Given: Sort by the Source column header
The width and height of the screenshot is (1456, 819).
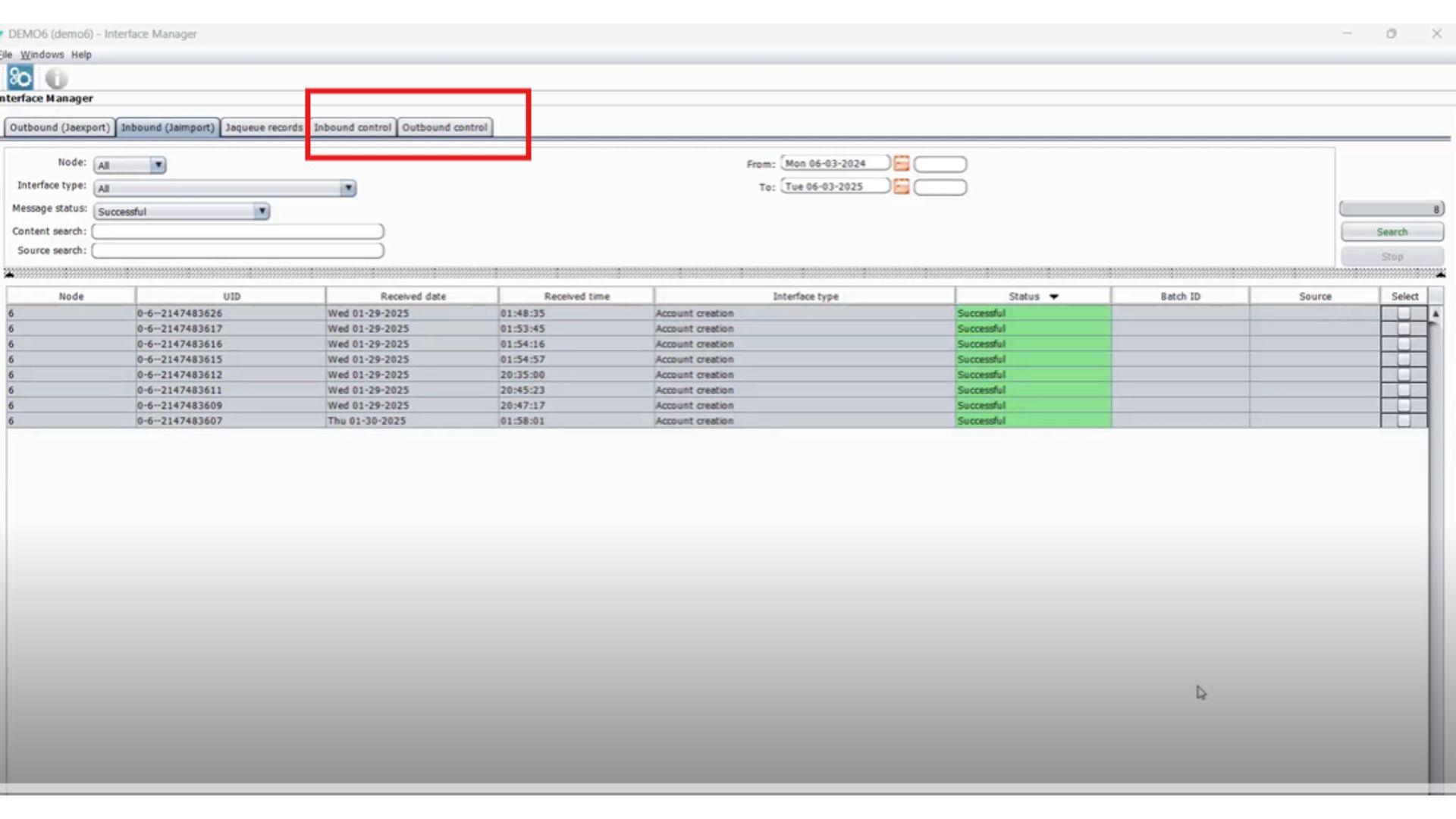Looking at the screenshot, I should pos(1315,297).
